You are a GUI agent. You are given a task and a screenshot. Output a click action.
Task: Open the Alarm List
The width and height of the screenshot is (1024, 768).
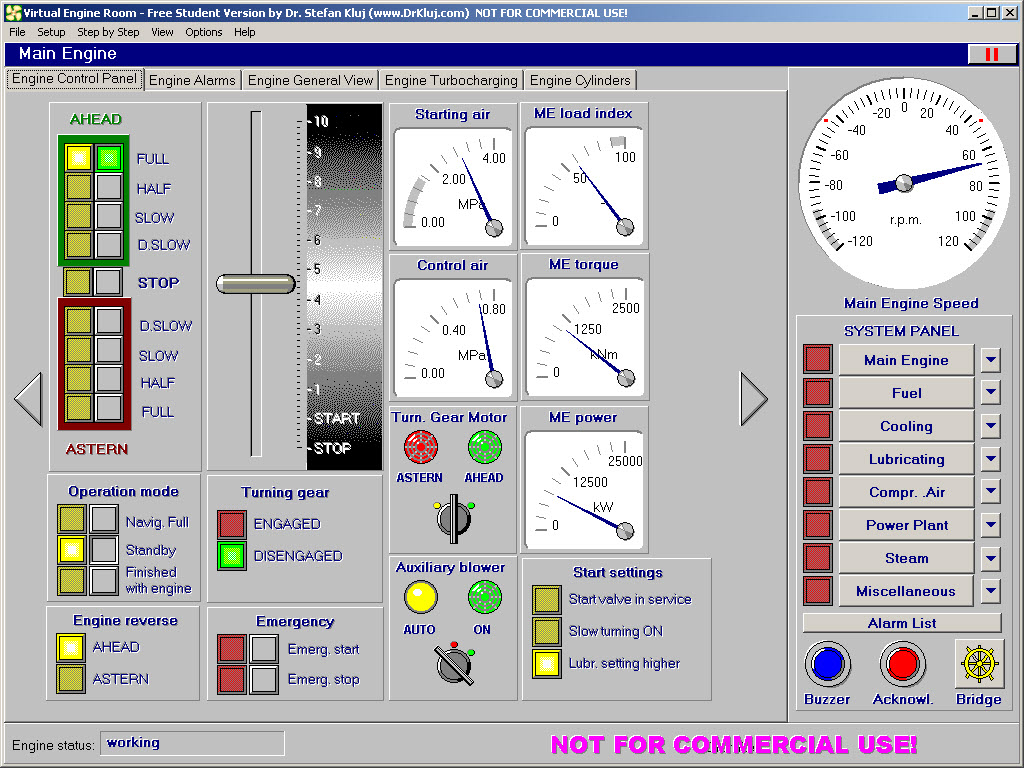tap(902, 623)
